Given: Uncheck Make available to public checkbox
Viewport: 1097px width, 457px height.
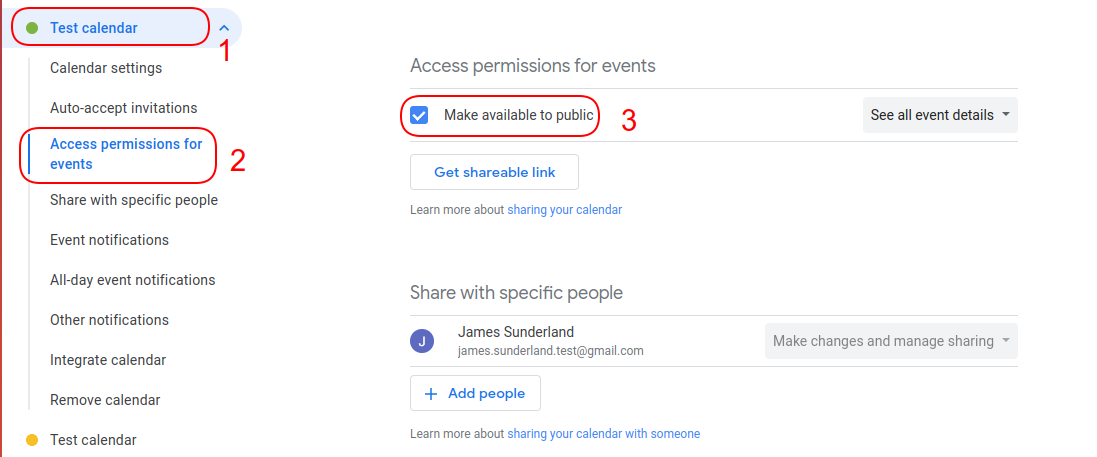Looking at the screenshot, I should [x=419, y=115].
